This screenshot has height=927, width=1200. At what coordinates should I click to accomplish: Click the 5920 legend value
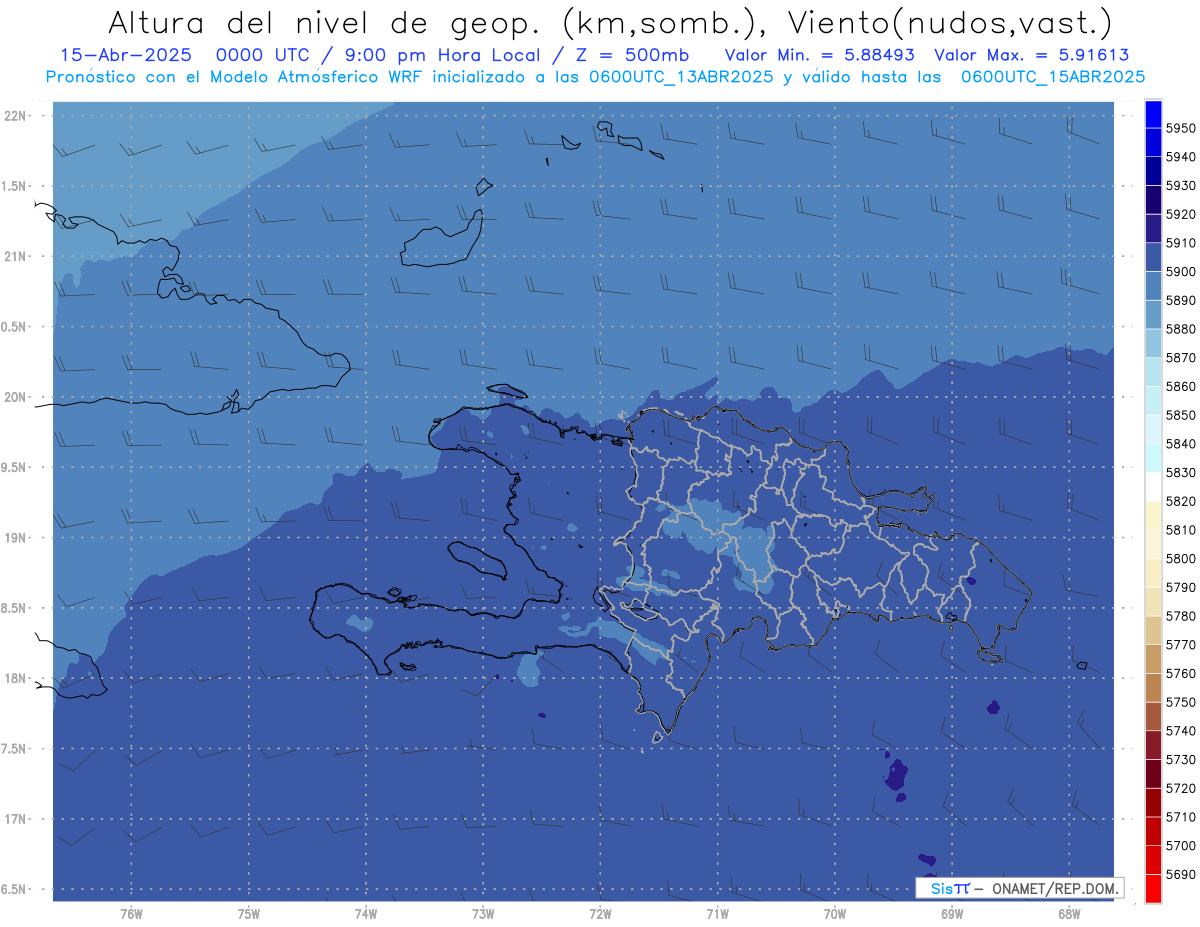[1181, 215]
